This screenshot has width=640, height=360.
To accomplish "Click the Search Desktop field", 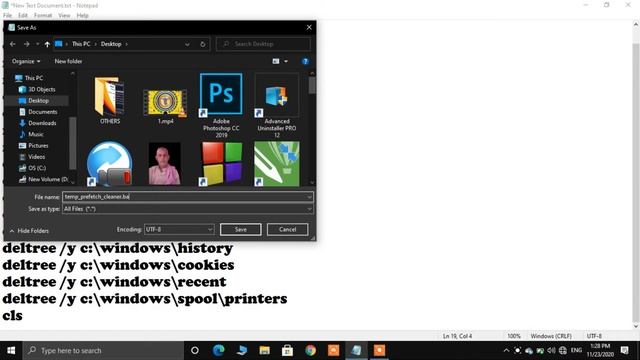I will pos(263,44).
